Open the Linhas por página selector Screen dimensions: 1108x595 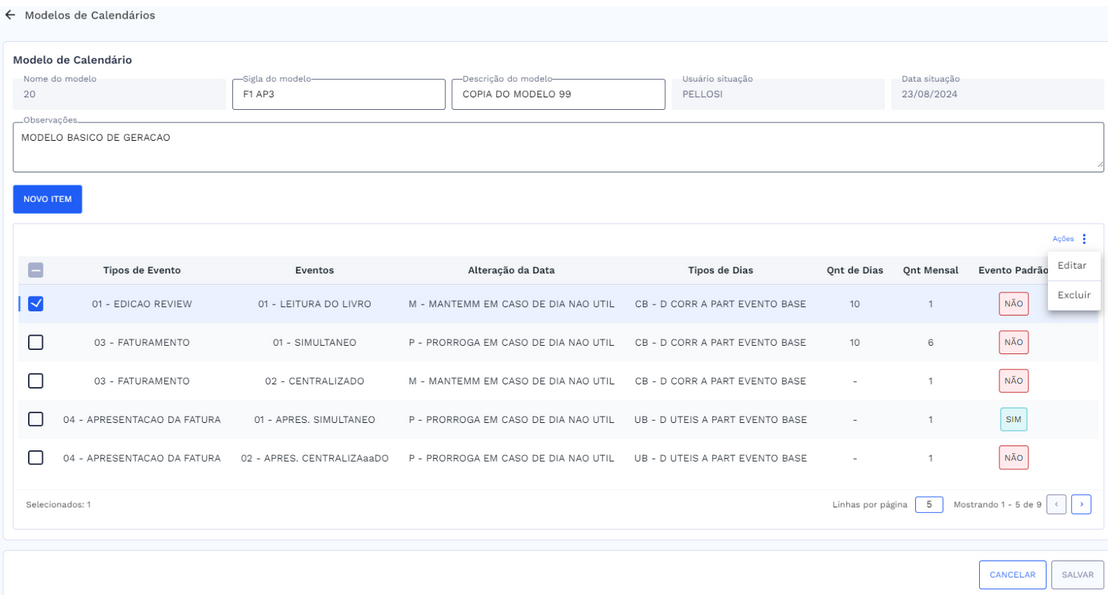pos(928,505)
